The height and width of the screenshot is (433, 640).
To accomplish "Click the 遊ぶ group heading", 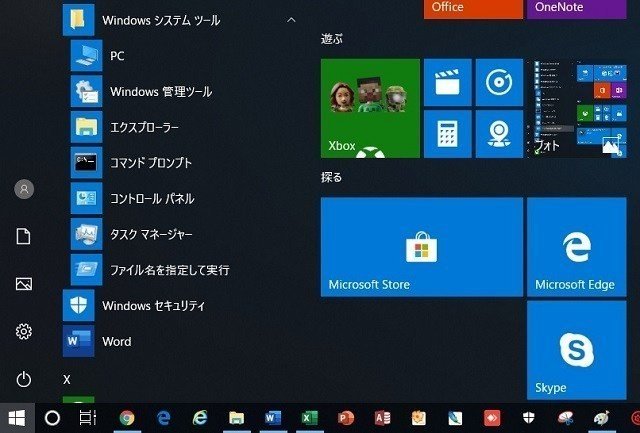I will pos(332,39).
